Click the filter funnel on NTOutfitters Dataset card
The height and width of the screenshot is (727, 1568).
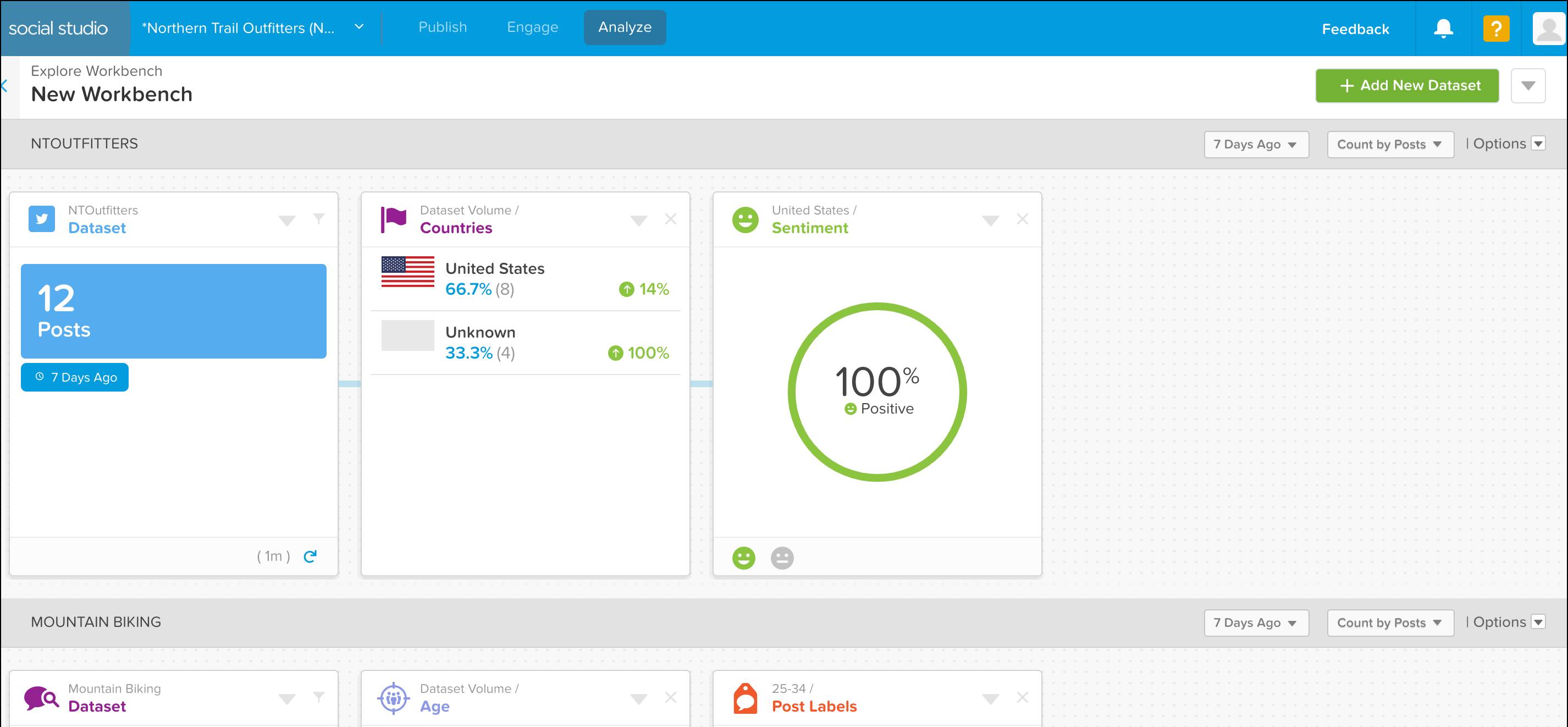(x=318, y=219)
